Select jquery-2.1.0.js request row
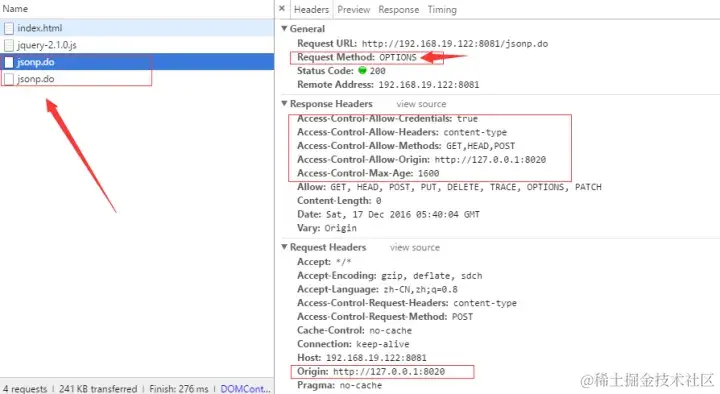 [137, 45]
